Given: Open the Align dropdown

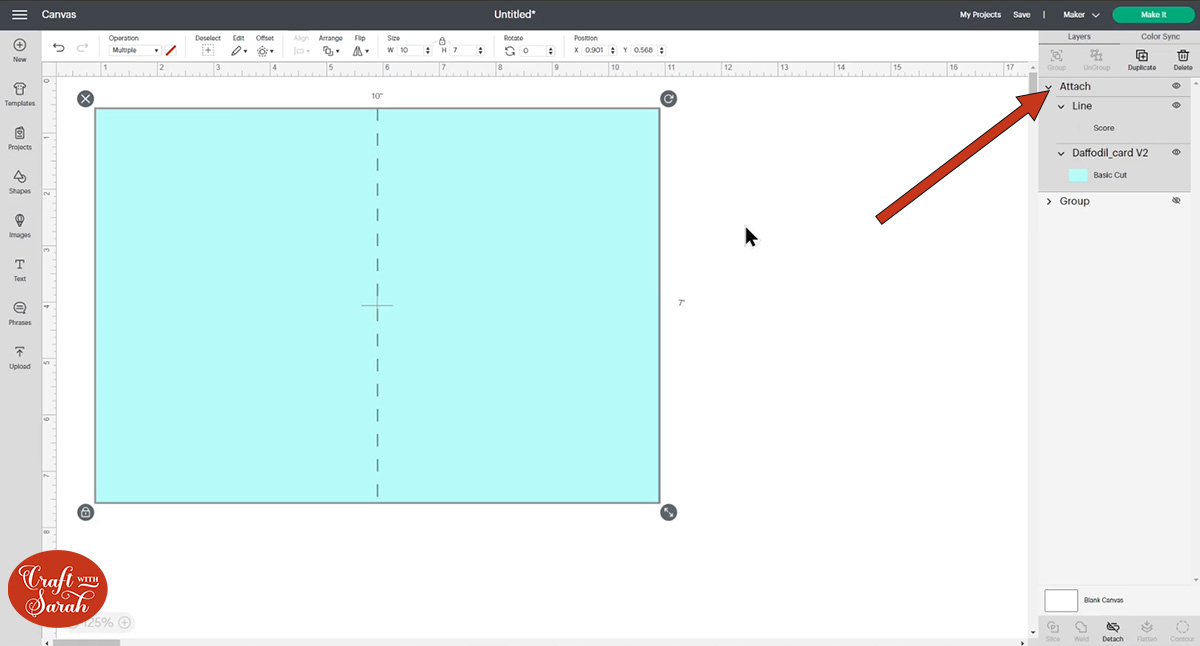Looking at the screenshot, I should pyautogui.click(x=302, y=50).
